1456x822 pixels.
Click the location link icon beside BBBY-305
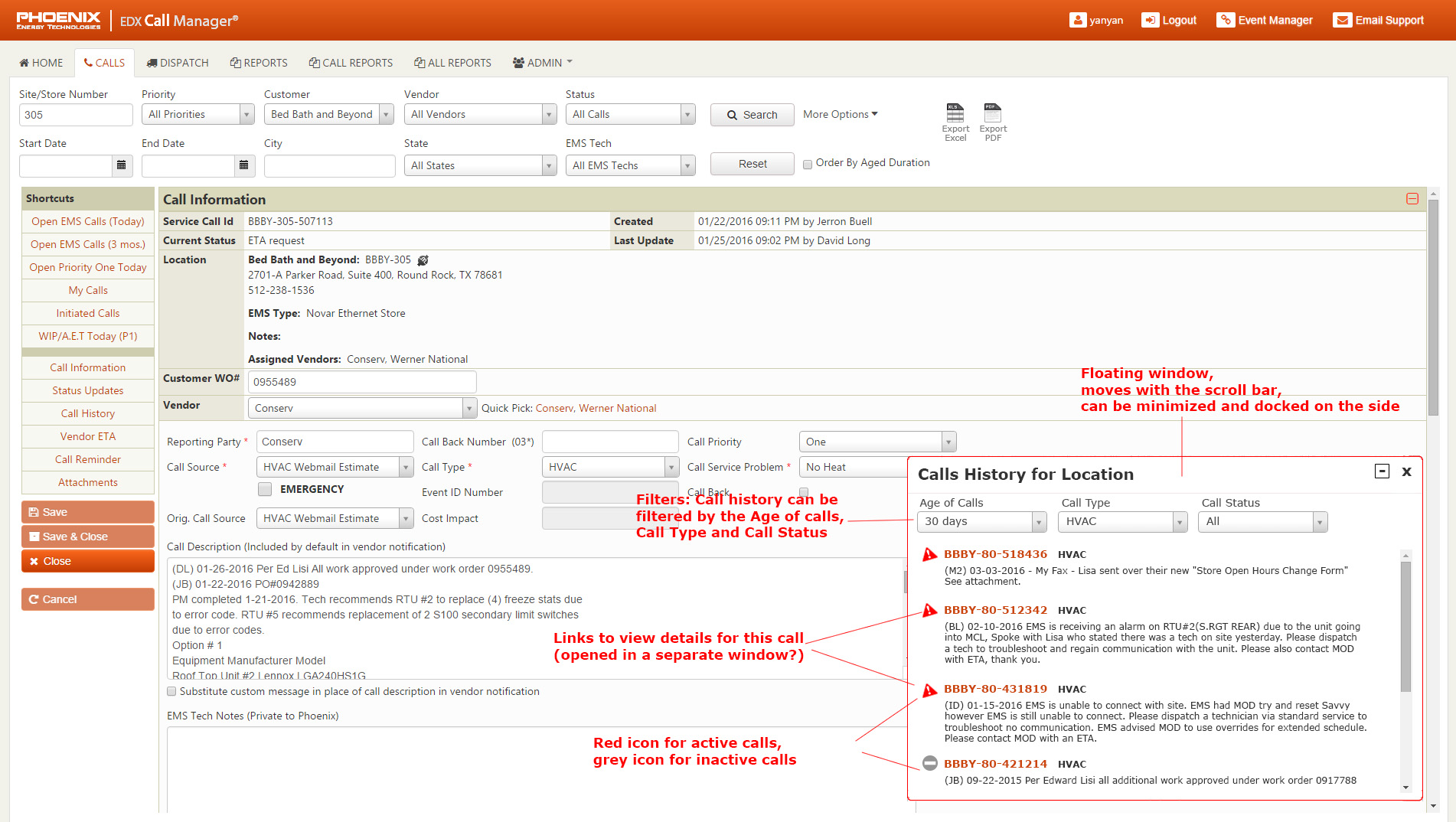[x=423, y=260]
